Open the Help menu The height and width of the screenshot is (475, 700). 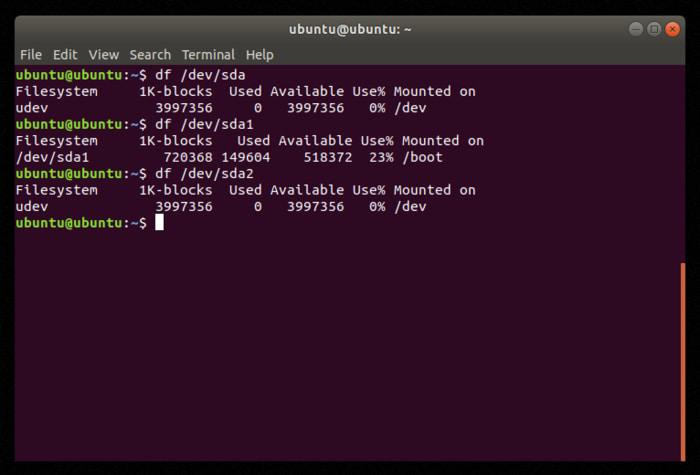point(259,55)
